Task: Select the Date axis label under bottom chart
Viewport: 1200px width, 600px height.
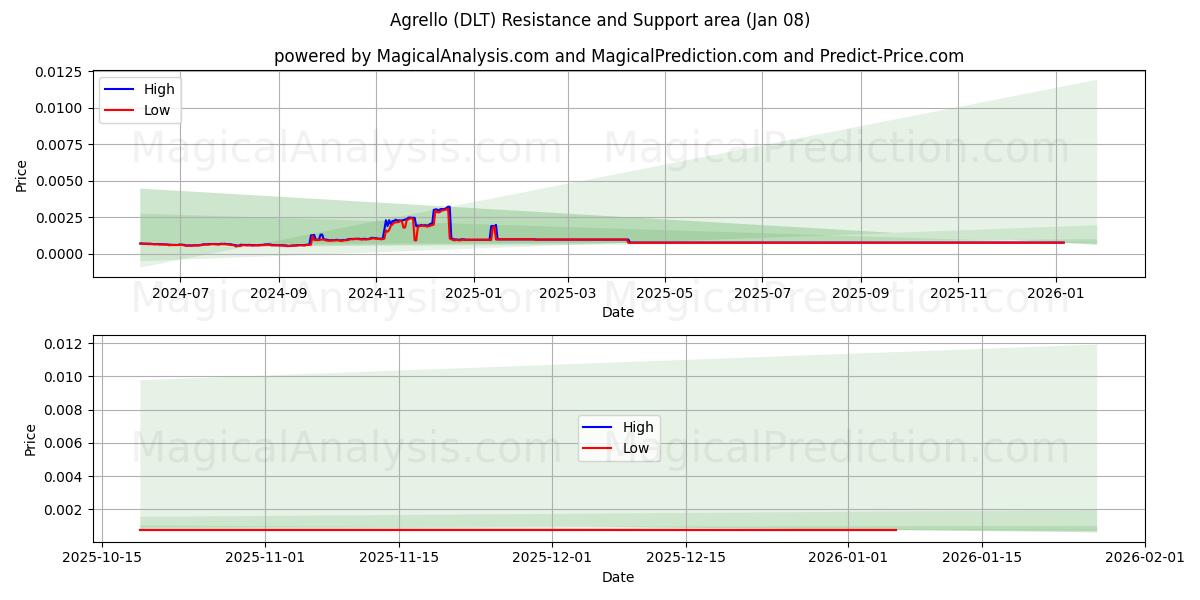Action: (x=620, y=577)
